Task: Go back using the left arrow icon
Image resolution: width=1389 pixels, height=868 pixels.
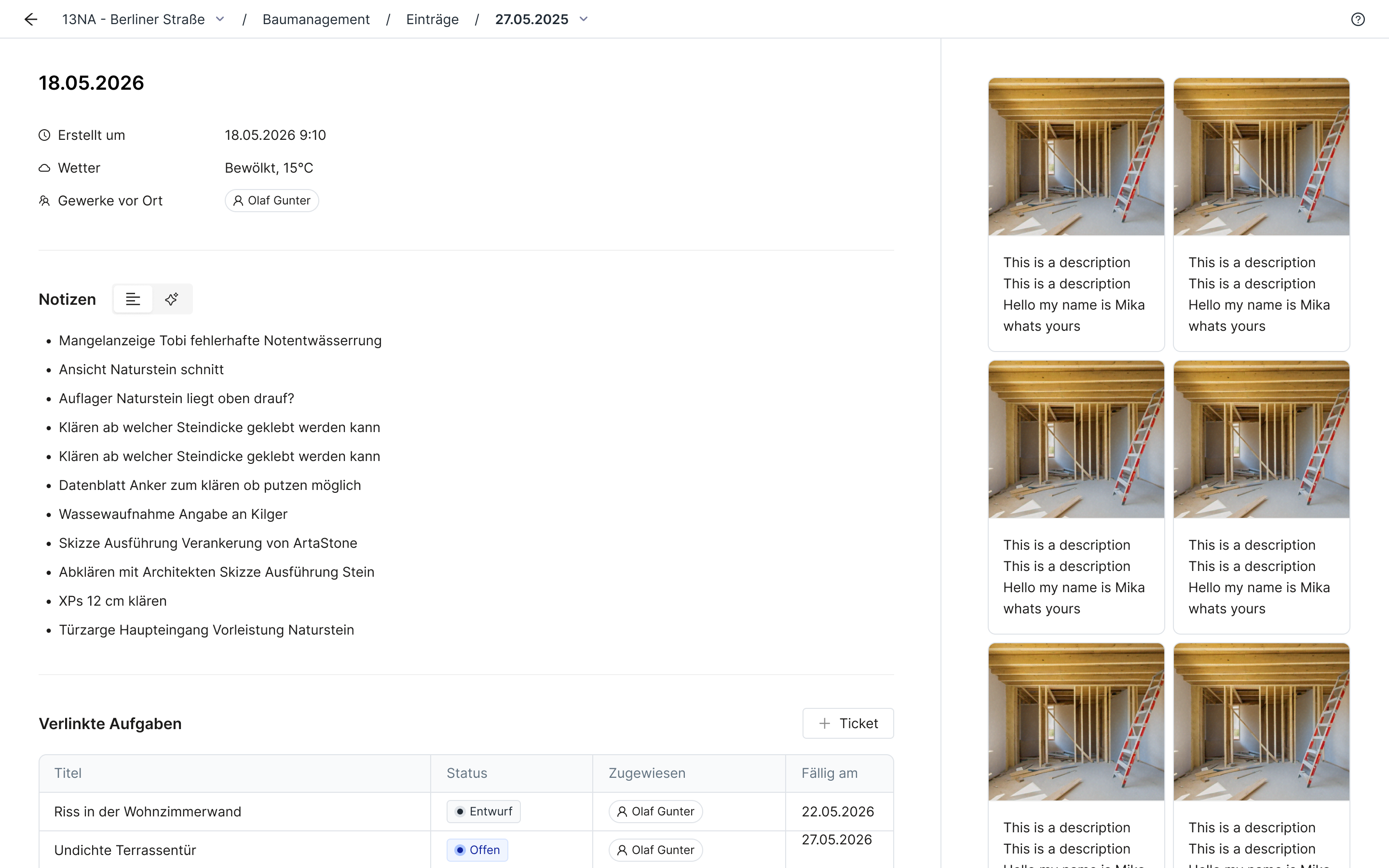Action: (31, 19)
